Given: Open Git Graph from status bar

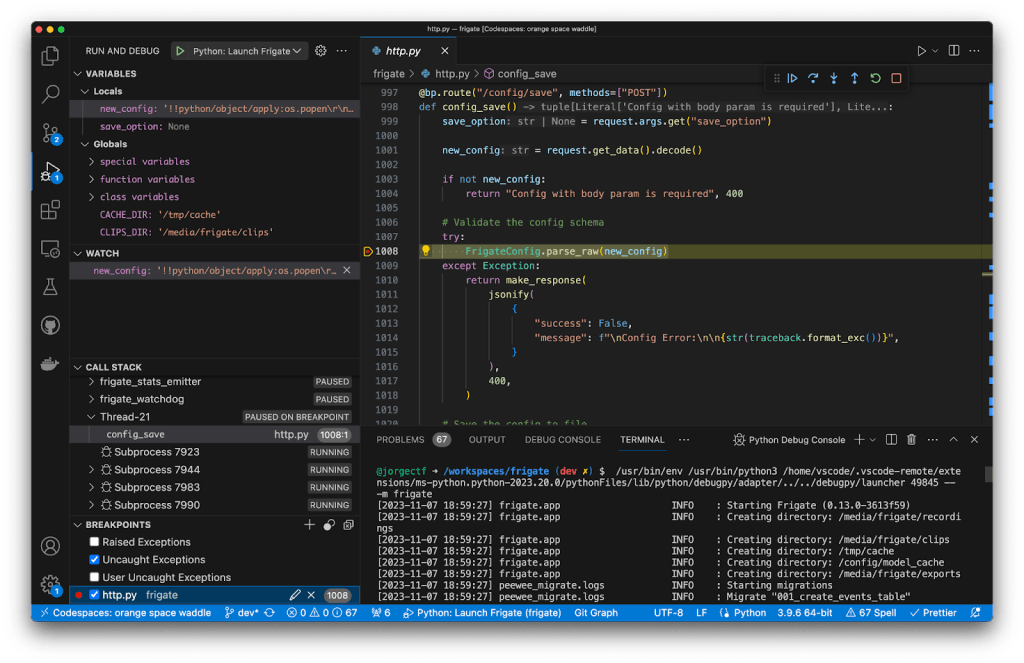Looking at the screenshot, I should [x=596, y=613].
